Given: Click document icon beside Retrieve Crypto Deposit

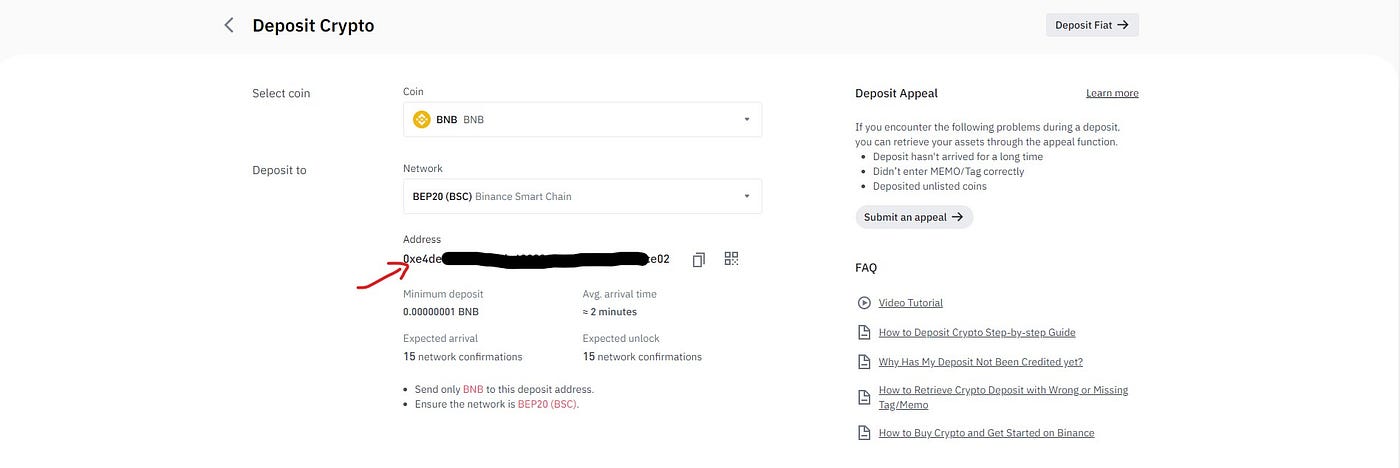Looking at the screenshot, I should coord(864,397).
